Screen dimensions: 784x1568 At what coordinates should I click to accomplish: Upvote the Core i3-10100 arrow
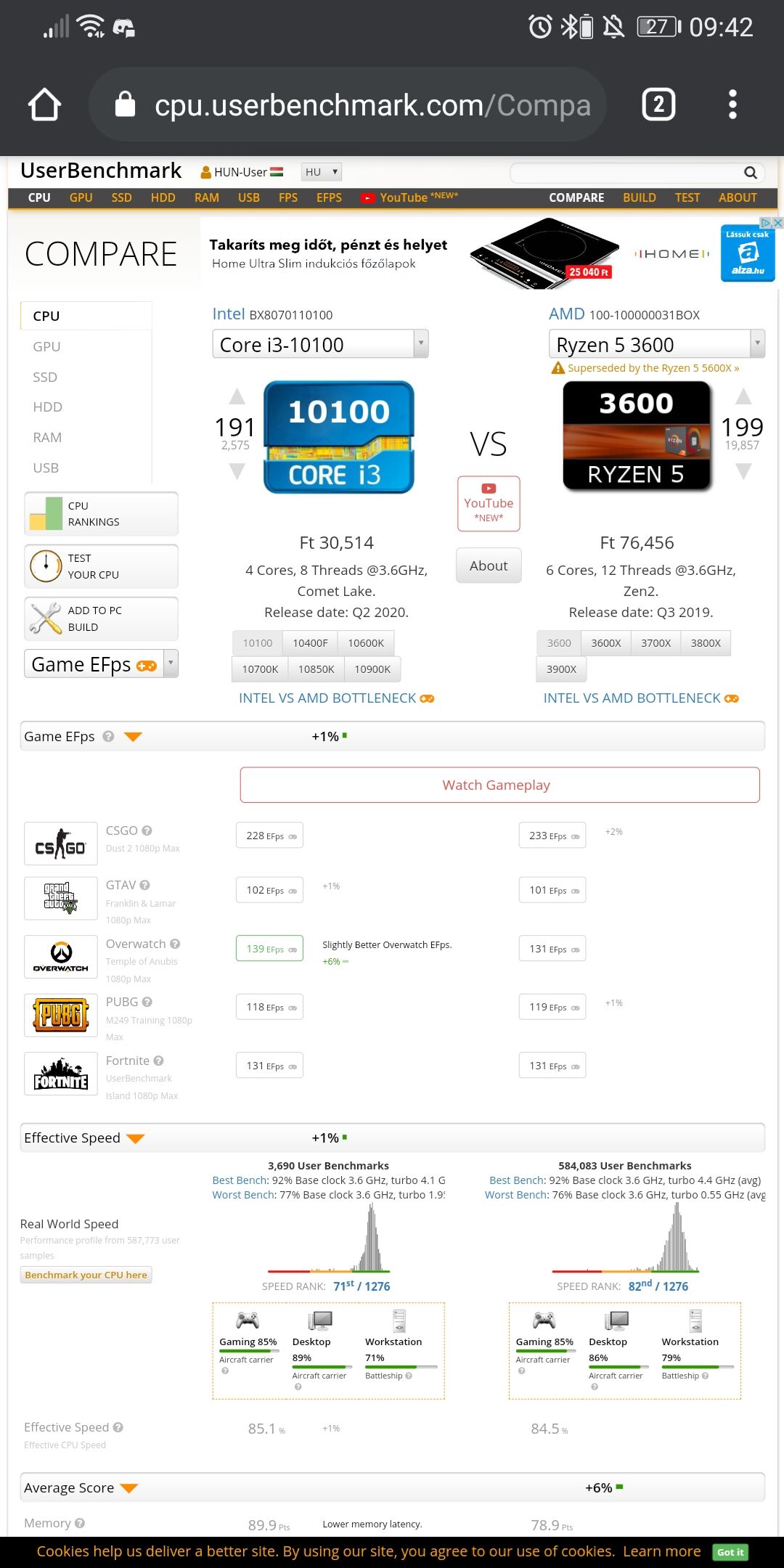tap(237, 396)
